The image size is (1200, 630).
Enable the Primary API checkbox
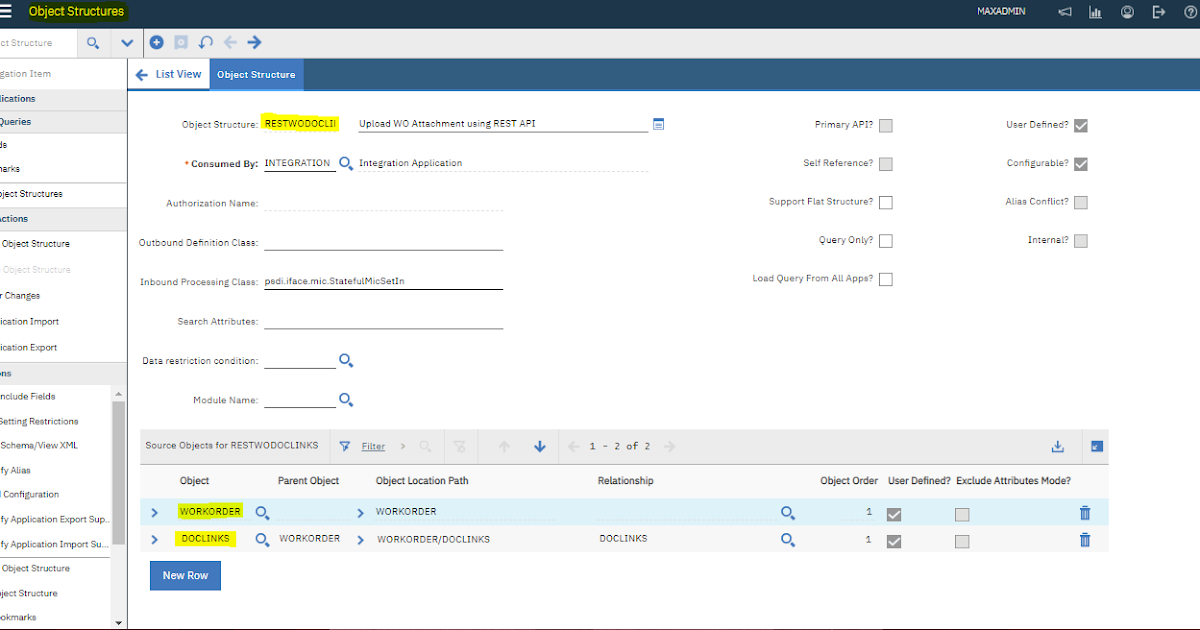tap(885, 125)
